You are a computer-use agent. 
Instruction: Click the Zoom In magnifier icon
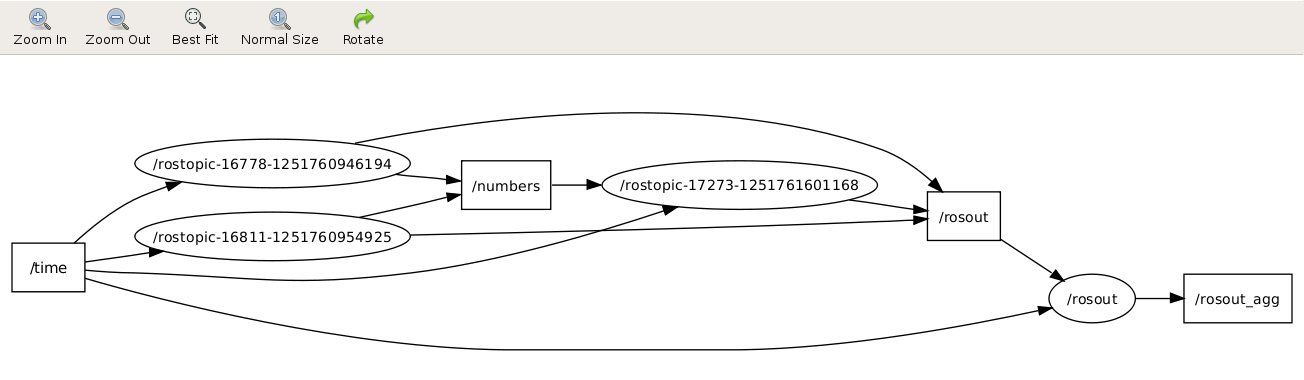(x=39, y=18)
